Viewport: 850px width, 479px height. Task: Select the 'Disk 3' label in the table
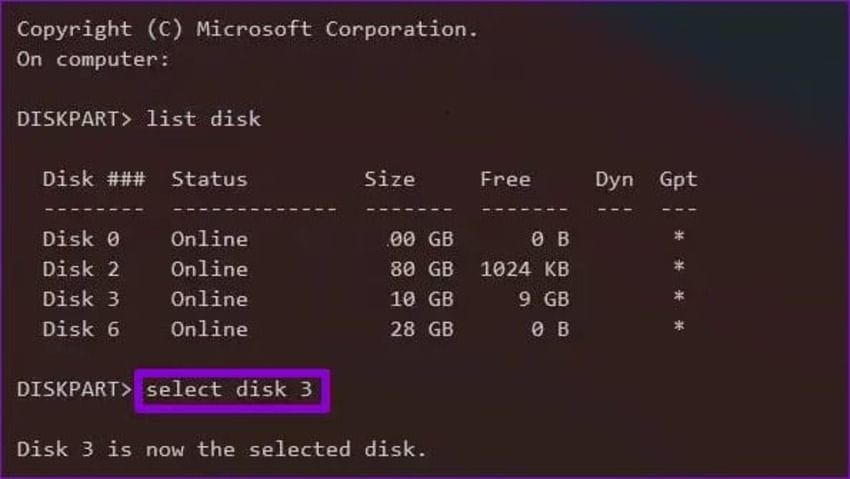(82, 299)
